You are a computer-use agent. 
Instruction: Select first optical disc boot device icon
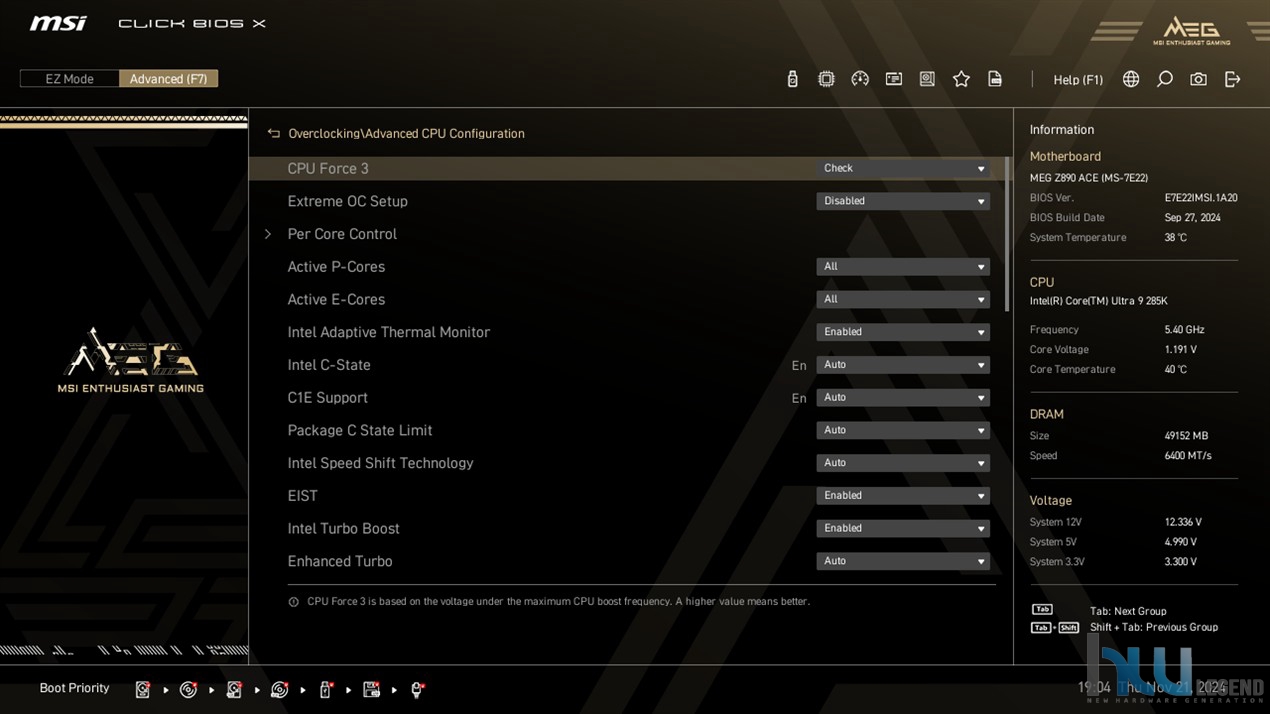pyautogui.click(x=188, y=689)
